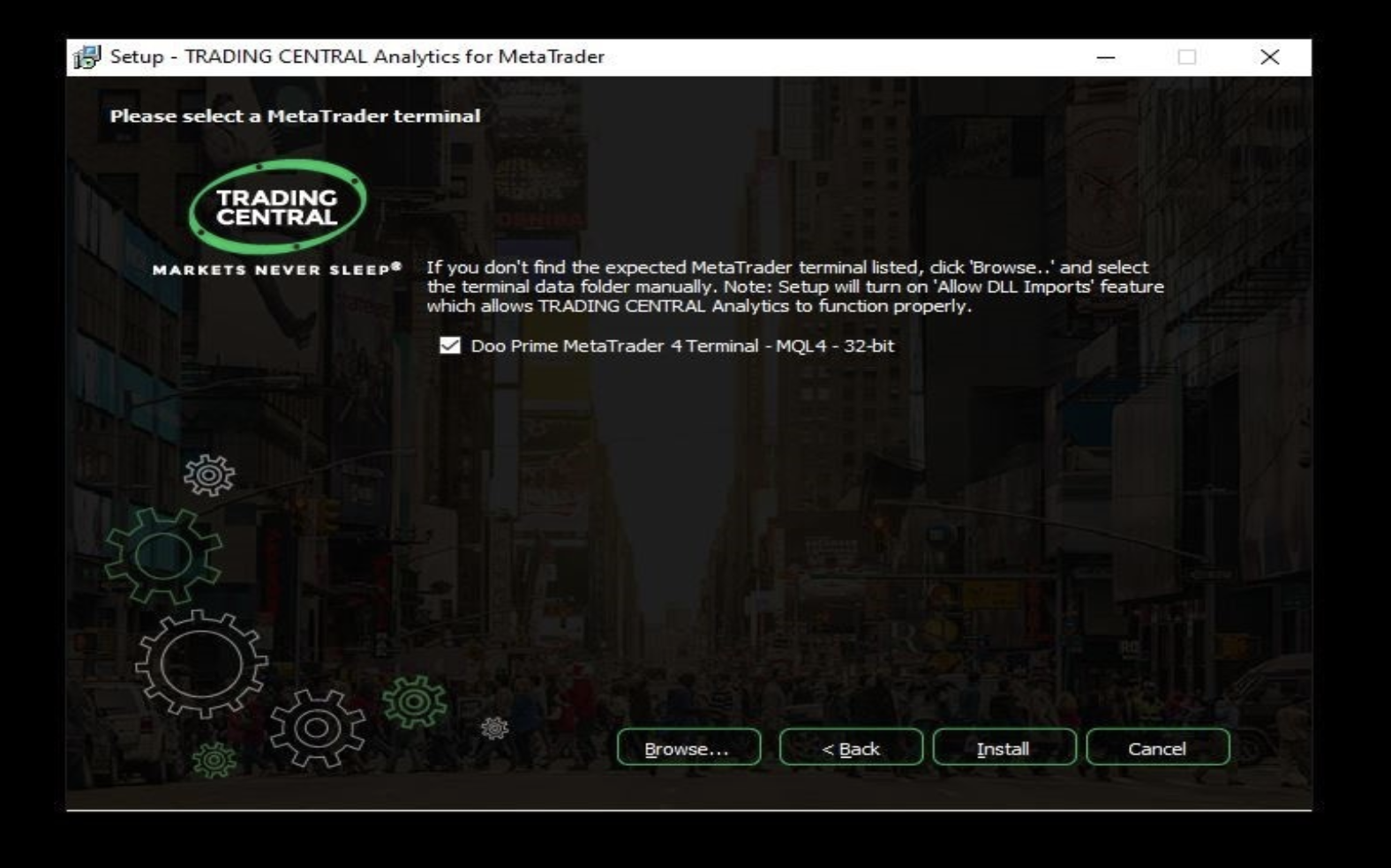Click the Setup title bar text
The image size is (1391, 868).
click(x=357, y=57)
